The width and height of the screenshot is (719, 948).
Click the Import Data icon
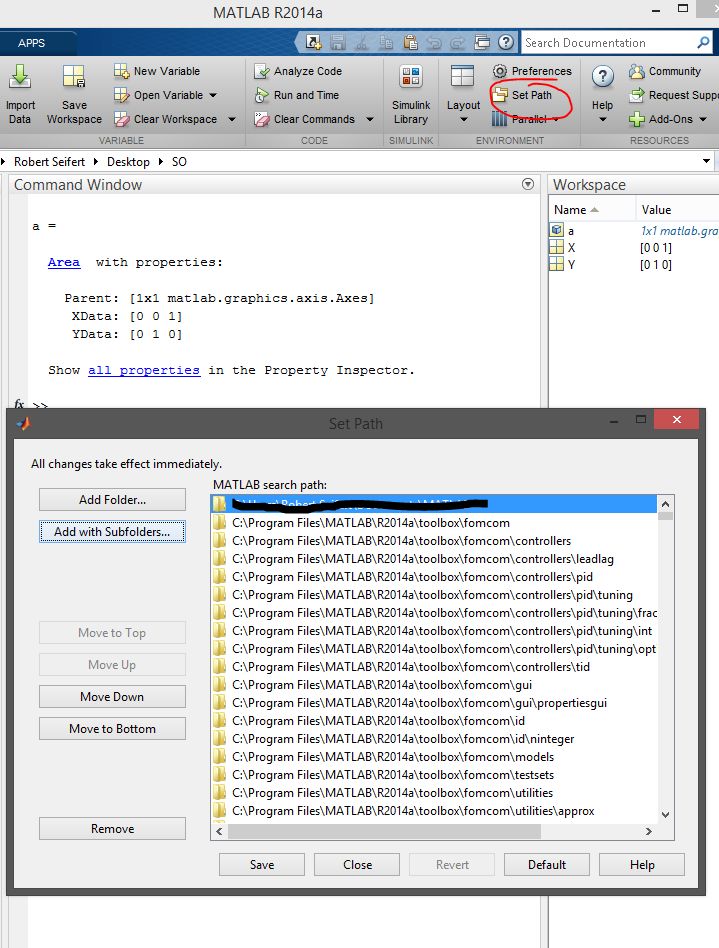tap(20, 77)
